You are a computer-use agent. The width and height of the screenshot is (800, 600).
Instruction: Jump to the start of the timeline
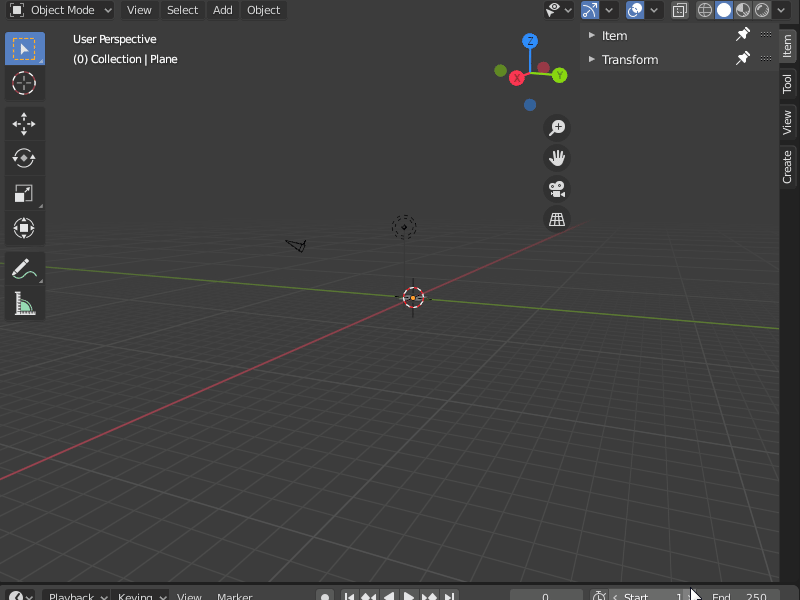tap(349, 595)
